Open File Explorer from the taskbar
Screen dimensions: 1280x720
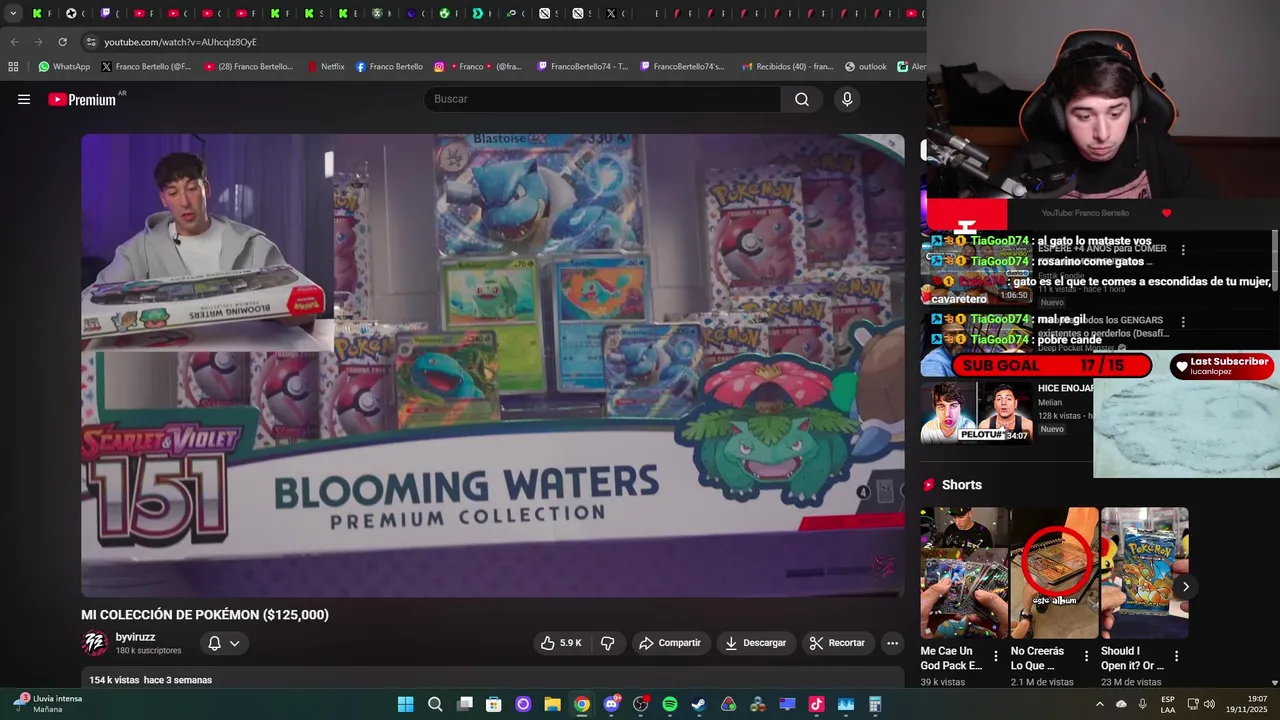(x=552, y=704)
